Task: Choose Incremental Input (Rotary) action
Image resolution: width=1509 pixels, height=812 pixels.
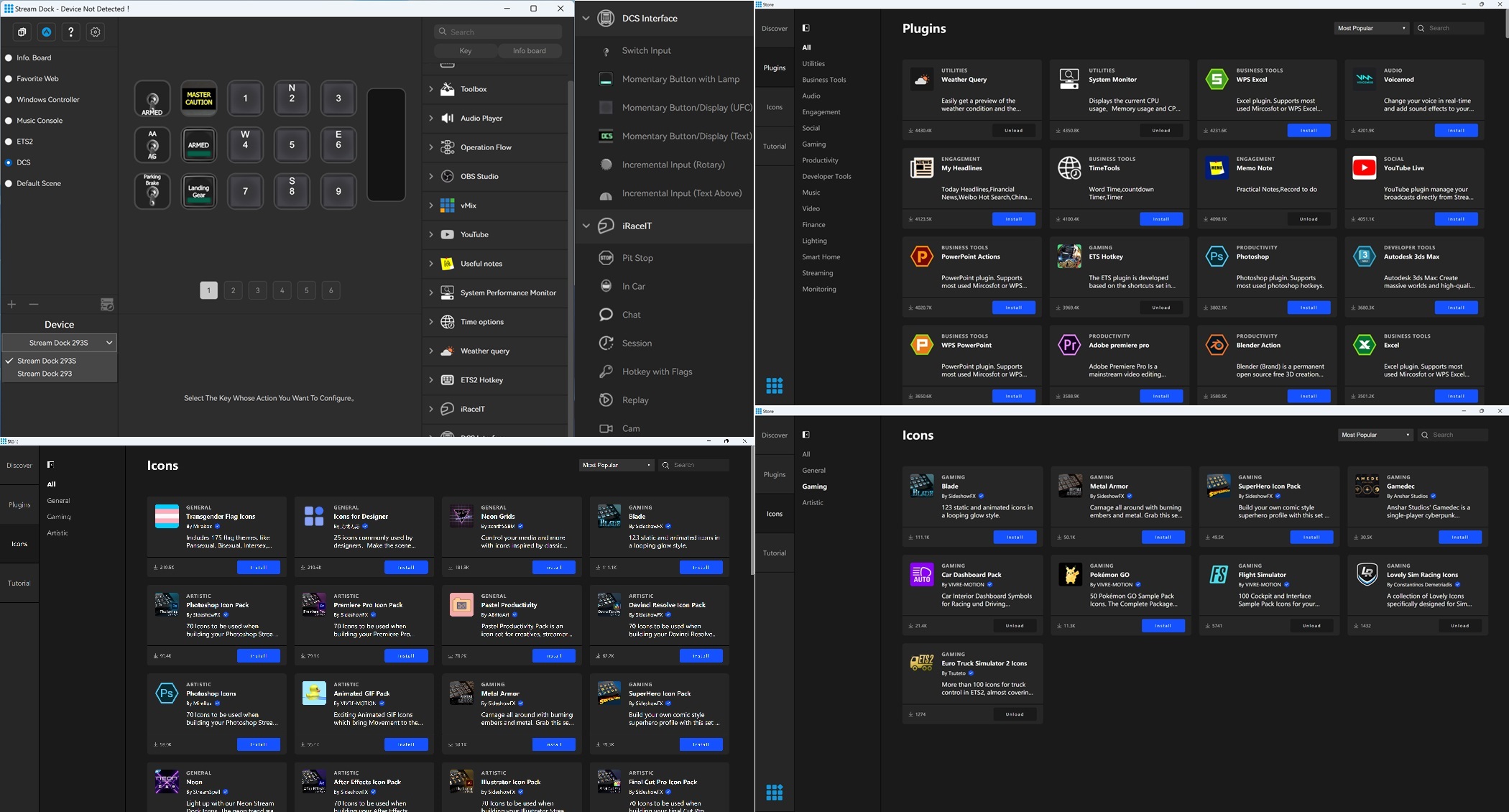Action: [x=673, y=165]
